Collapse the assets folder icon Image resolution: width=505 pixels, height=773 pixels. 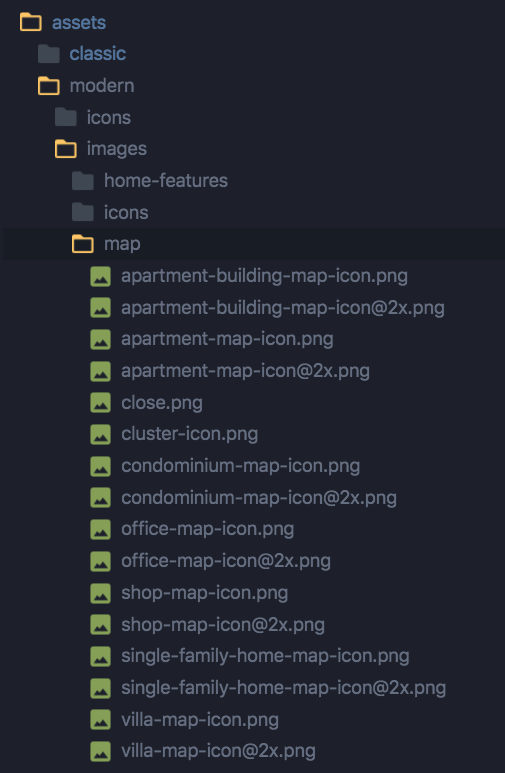click(31, 22)
